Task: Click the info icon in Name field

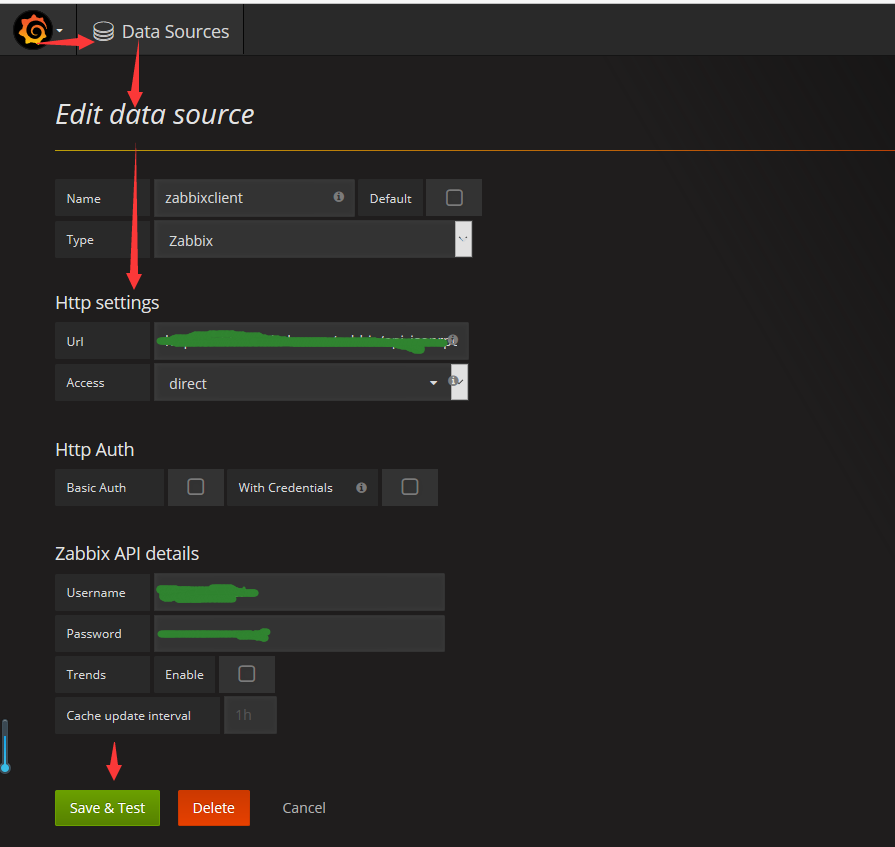Action: (x=338, y=197)
